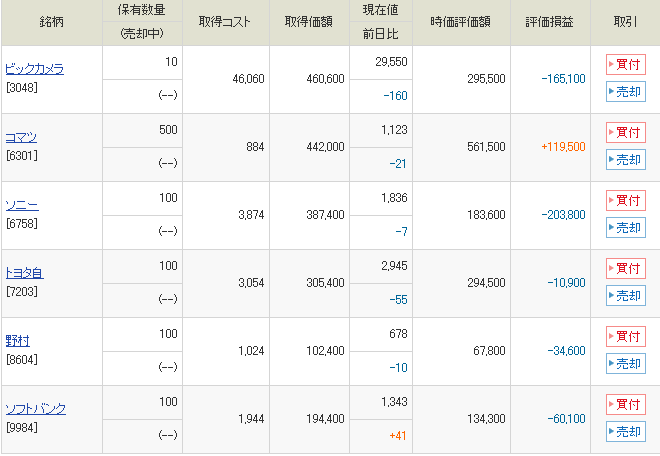Select 売却 for 野村 stock
Image resolution: width=660 pixels, height=456 pixels.
coord(626,364)
